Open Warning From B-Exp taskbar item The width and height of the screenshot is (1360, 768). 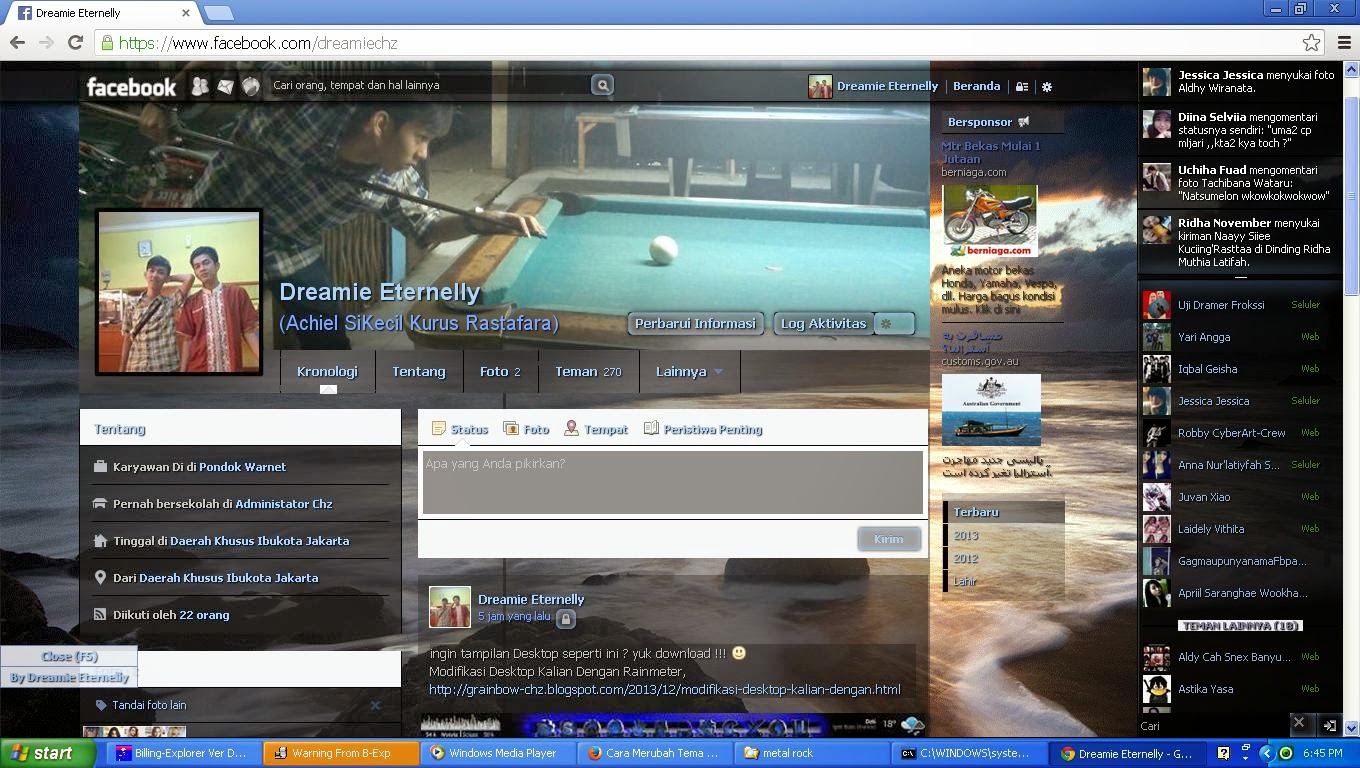click(340, 753)
